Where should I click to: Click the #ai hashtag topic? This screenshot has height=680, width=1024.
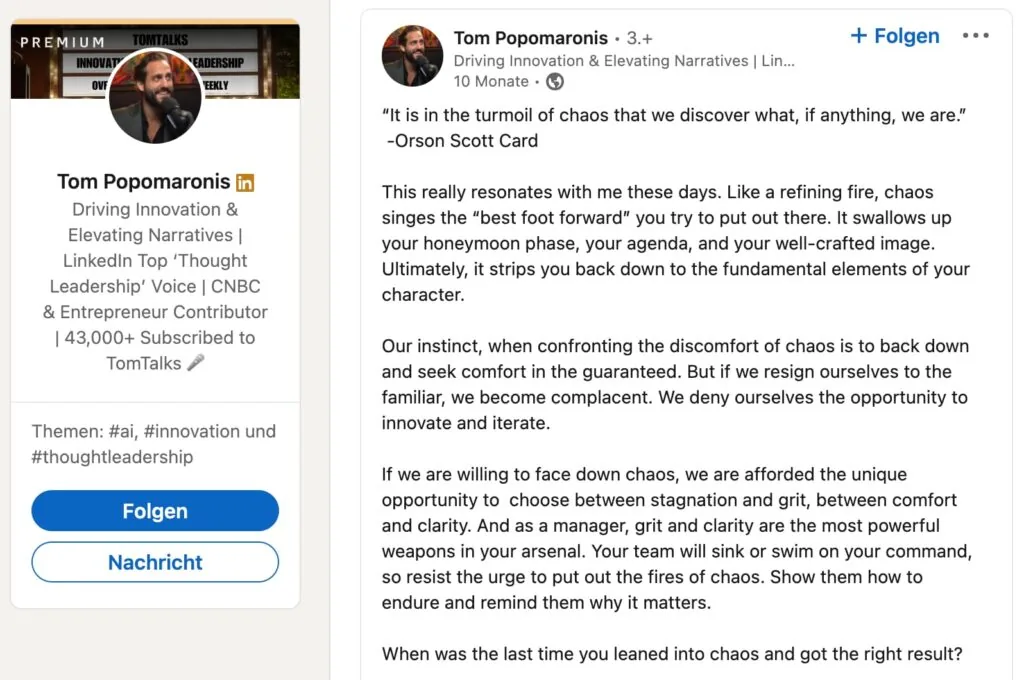tap(122, 431)
